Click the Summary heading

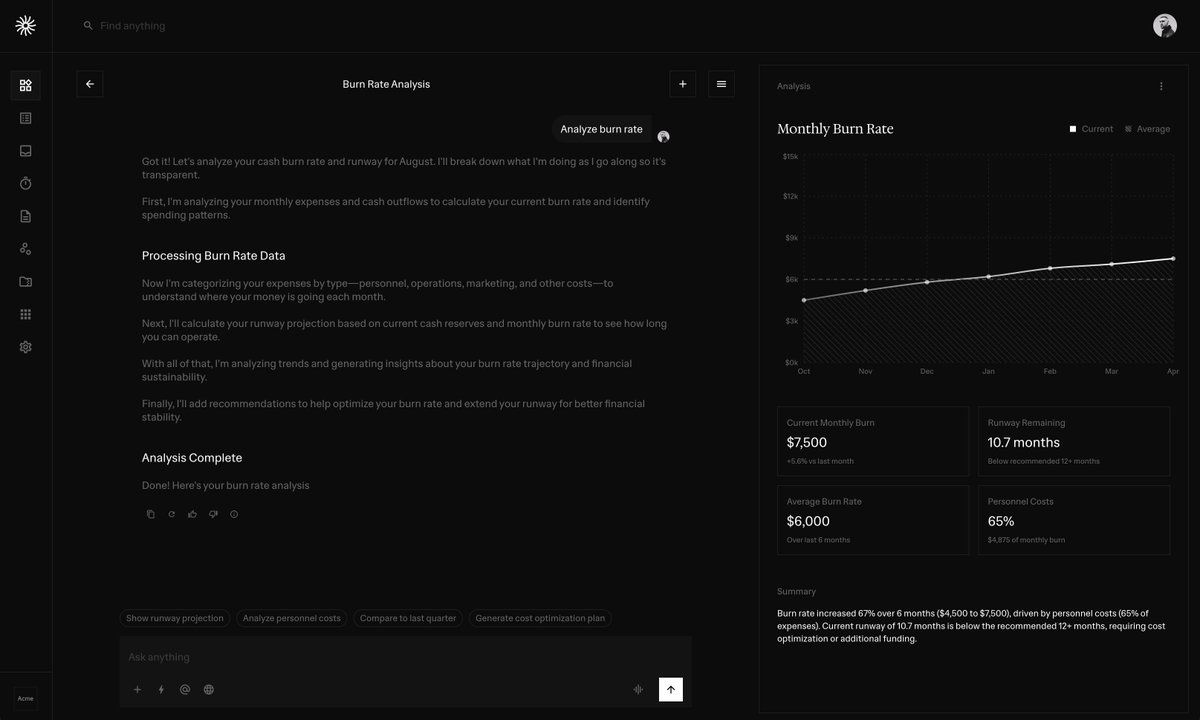click(796, 592)
